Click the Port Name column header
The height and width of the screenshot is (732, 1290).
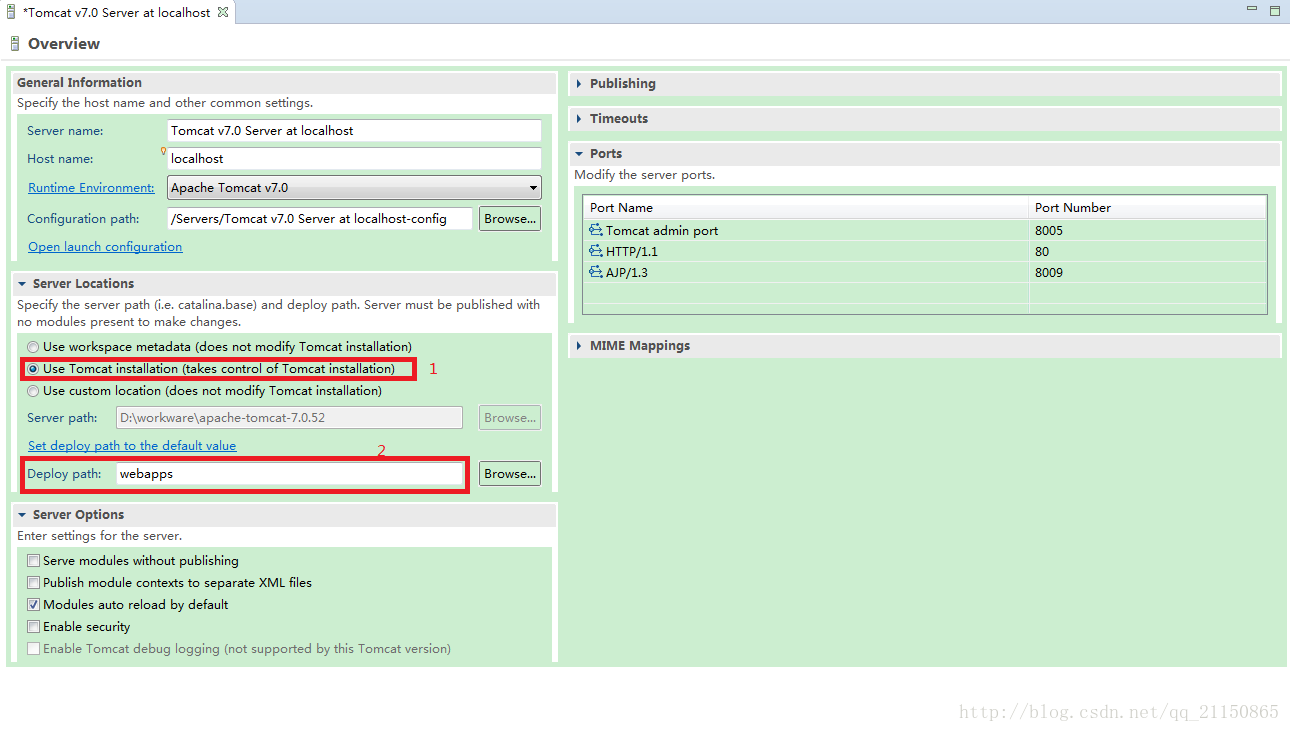click(x=806, y=208)
